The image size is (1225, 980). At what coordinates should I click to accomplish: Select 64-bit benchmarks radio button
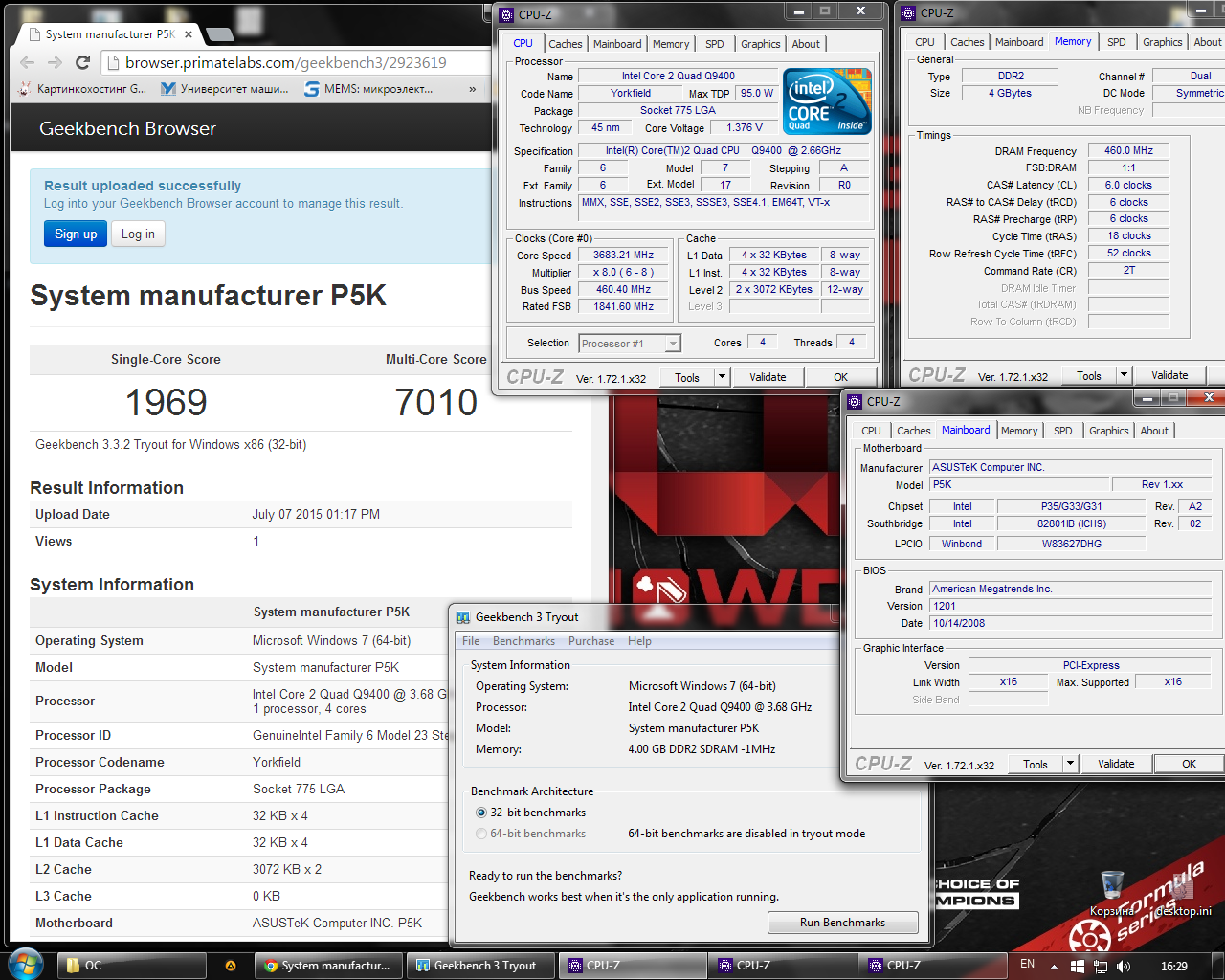pos(481,834)
